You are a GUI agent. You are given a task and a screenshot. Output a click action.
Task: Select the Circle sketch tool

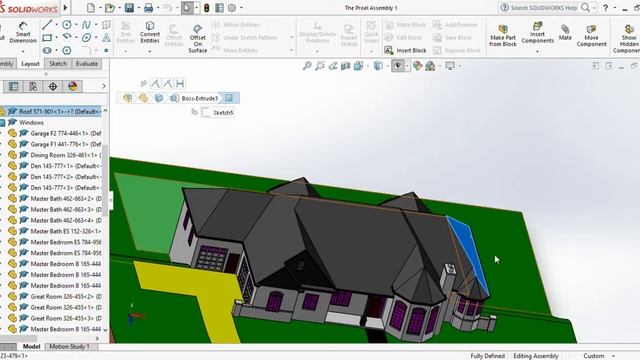pyautogui.click(x=67, y=25)
